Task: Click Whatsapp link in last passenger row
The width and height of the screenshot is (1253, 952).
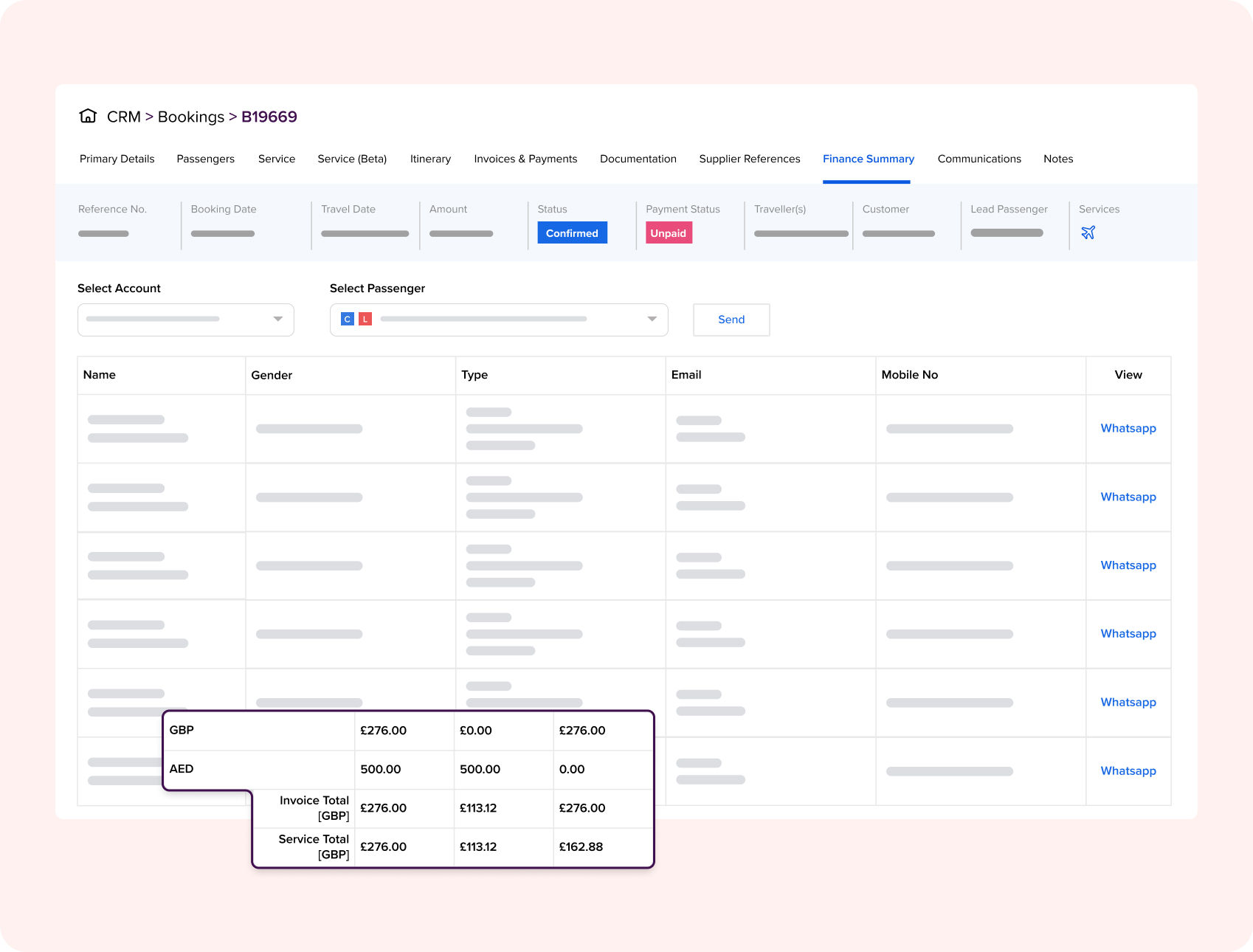Action: [x=1128, y=770]
